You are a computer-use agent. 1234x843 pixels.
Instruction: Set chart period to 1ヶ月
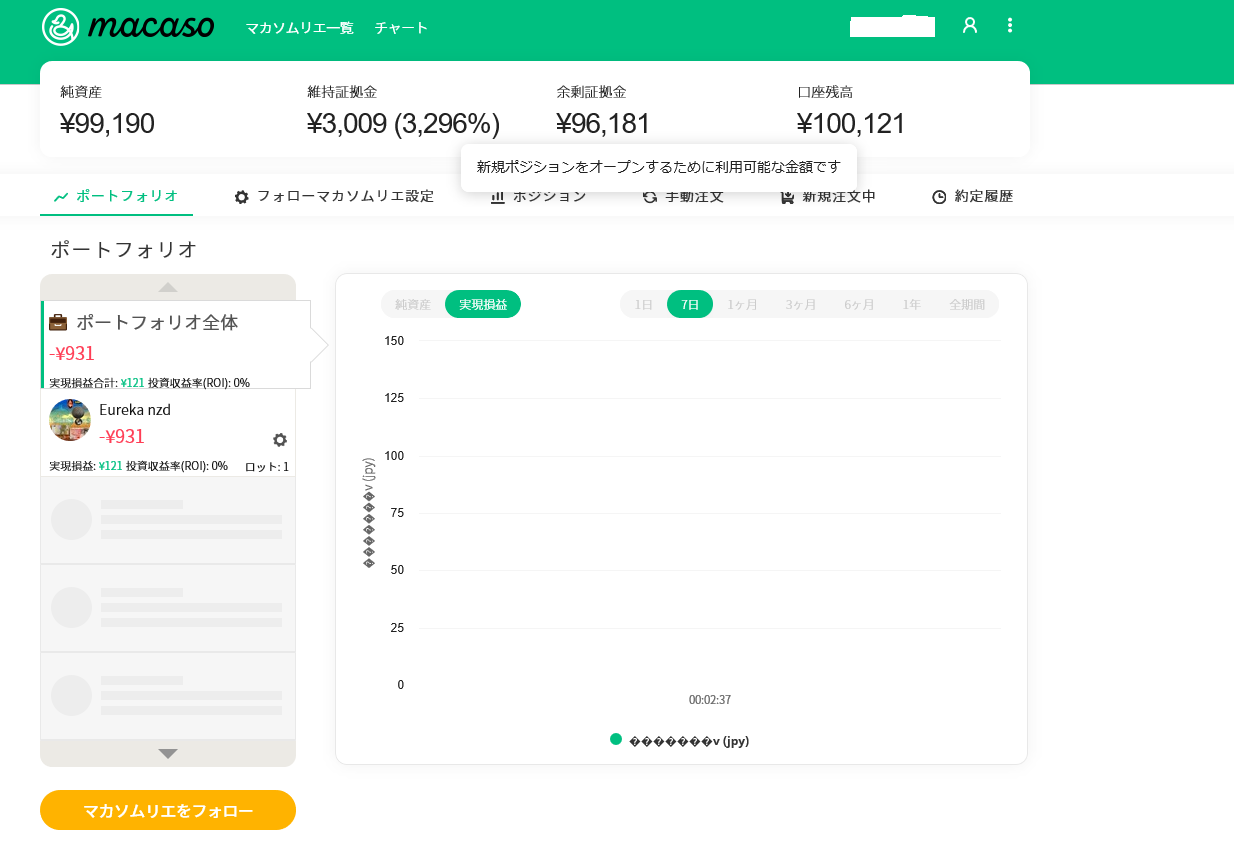[742, 304]
